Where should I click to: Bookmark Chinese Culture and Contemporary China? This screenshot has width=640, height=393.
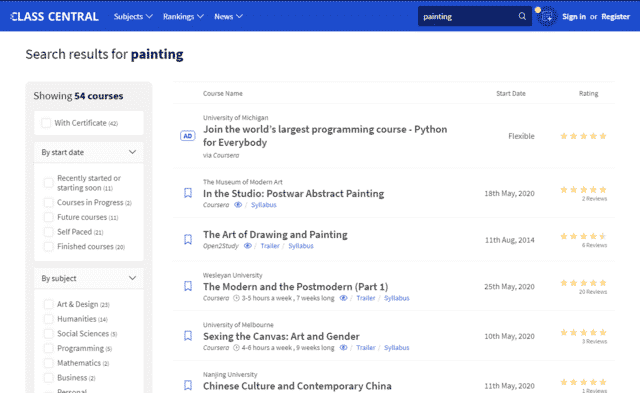coord(188,385)
